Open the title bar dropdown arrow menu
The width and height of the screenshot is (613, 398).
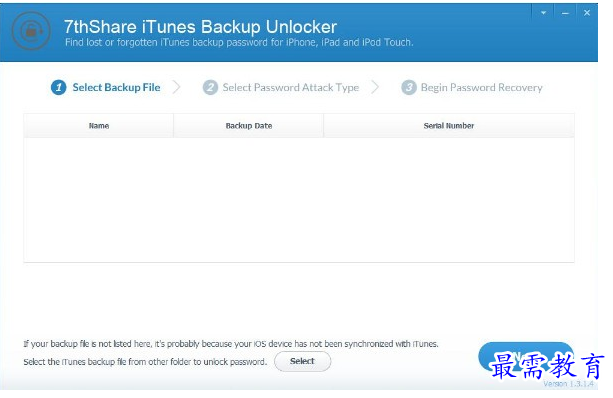coord(543,13)
